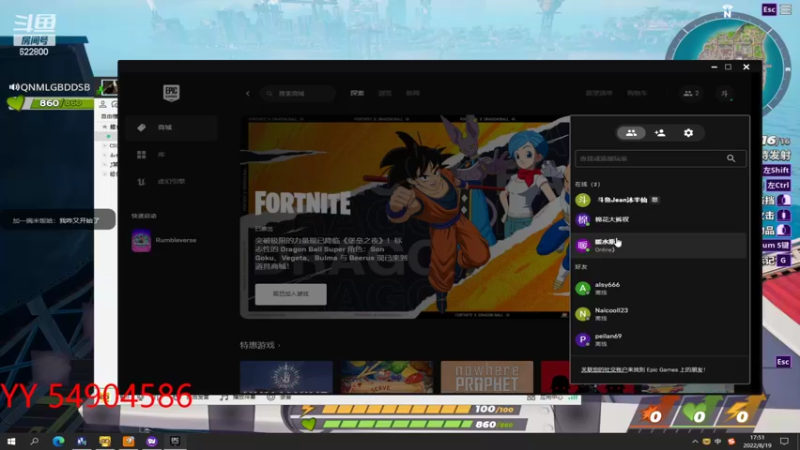Open the Nowhere Prophet game thumbnail
This screenshot has width=800, height=450.
point(487,377)
